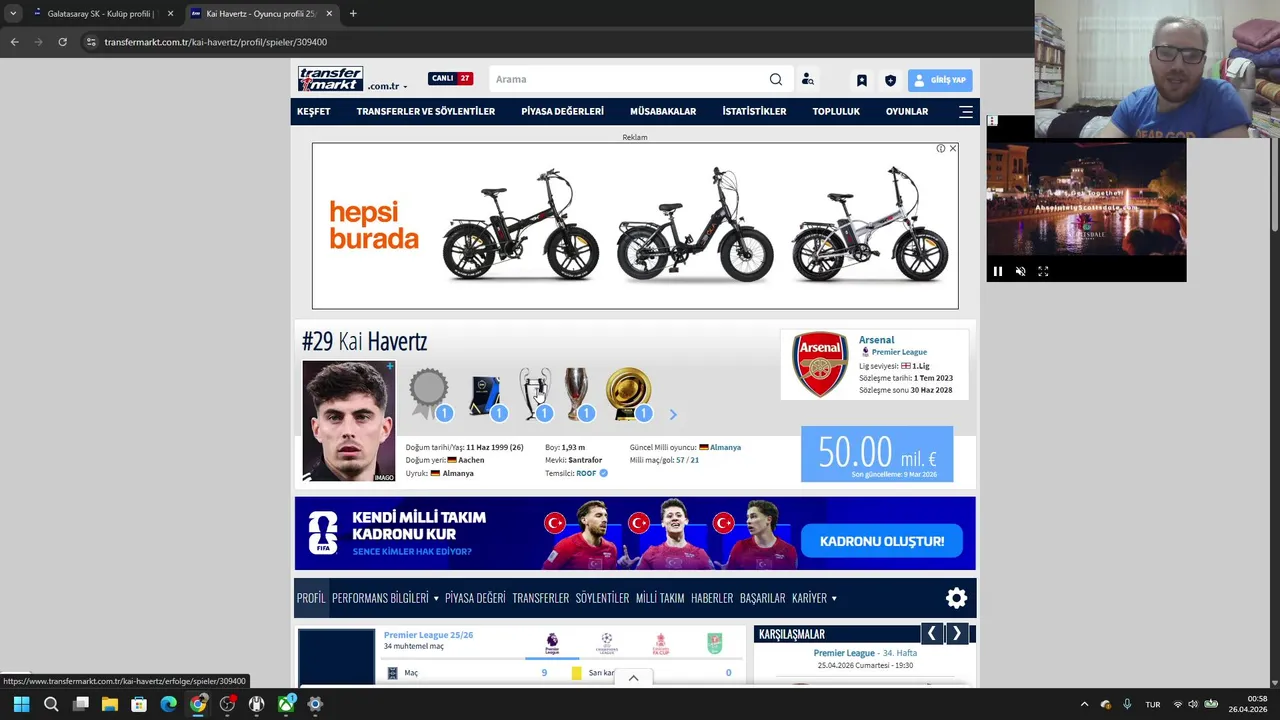Open the TOPLULUK menu
This screenshot has height=720, width=1280.
[x=836, y=111]
